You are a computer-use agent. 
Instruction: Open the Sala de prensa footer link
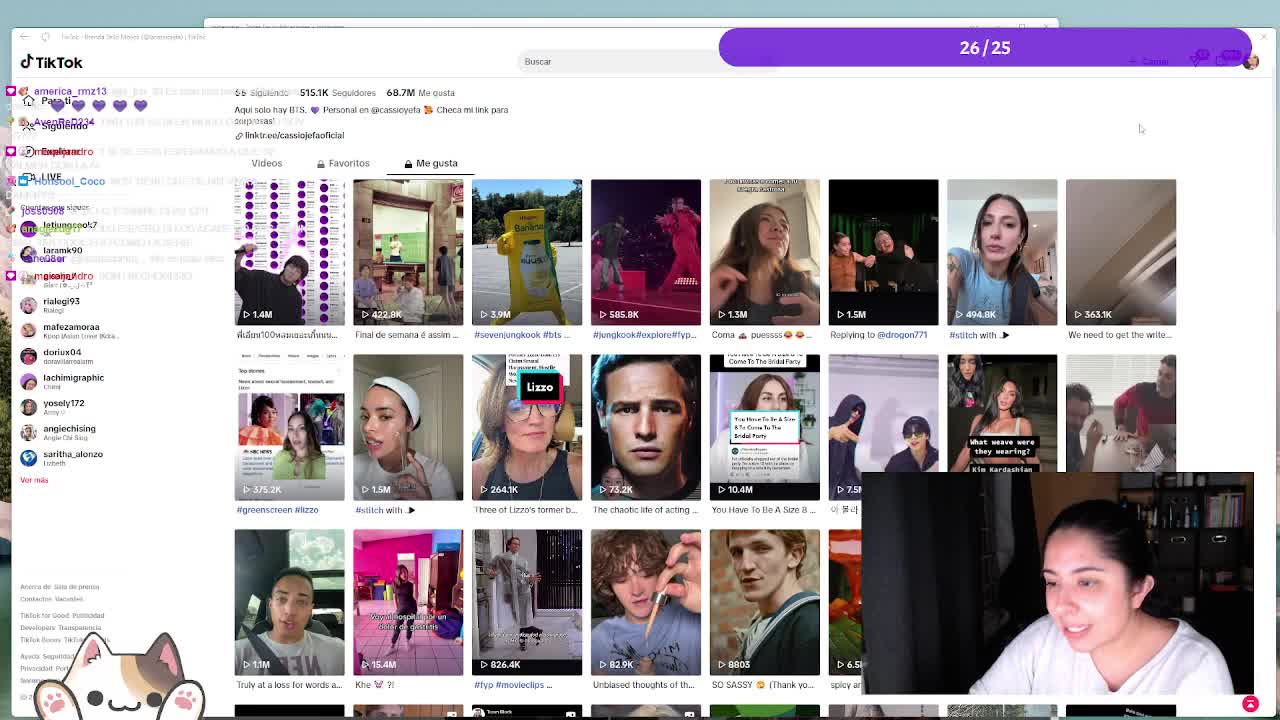point(76,587)
